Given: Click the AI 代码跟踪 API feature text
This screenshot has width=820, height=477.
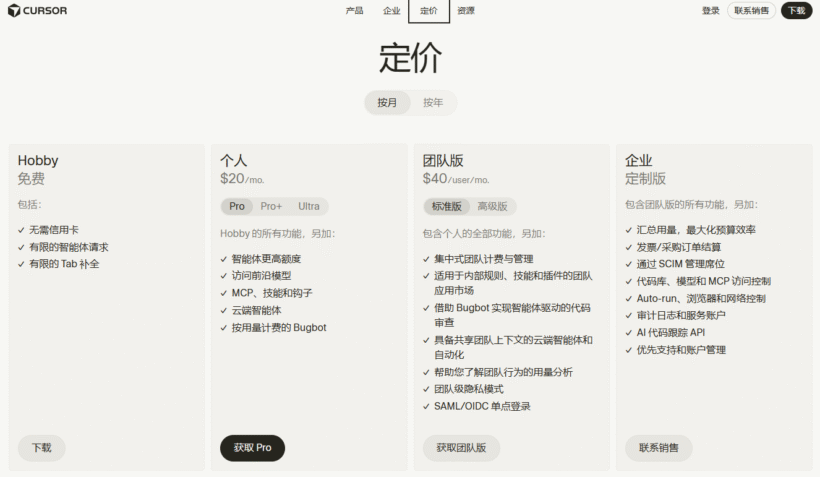Looking at the screenshot, I should click(x=671, y=333).
